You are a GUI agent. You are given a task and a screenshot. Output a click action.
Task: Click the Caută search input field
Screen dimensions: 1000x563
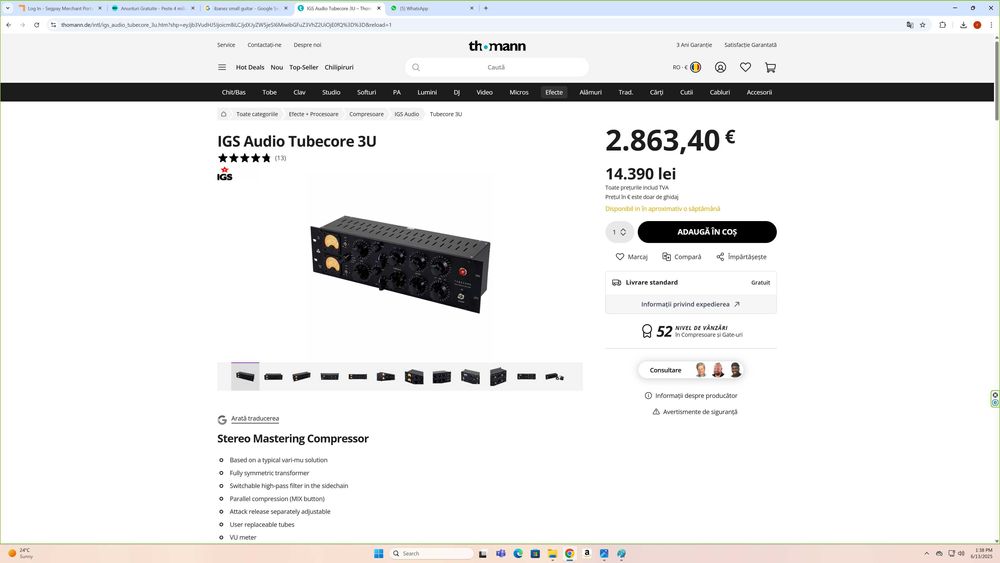[496, 67]
